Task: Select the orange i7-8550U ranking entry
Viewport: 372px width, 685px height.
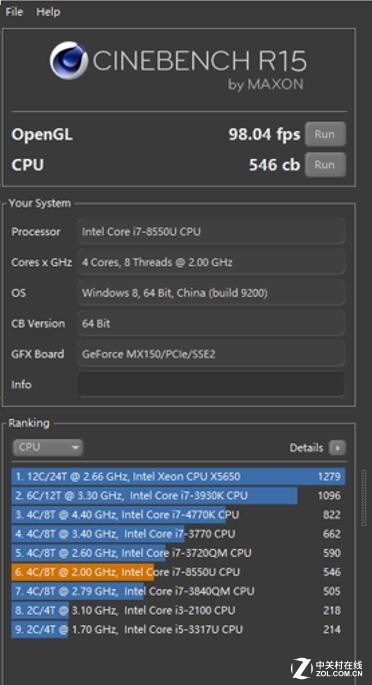Action: [179, 572]
